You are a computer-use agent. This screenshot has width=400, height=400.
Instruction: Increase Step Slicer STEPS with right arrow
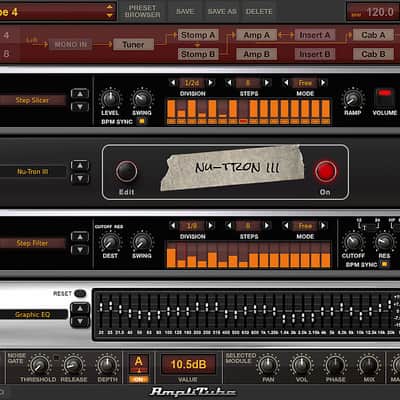[267, 83]
